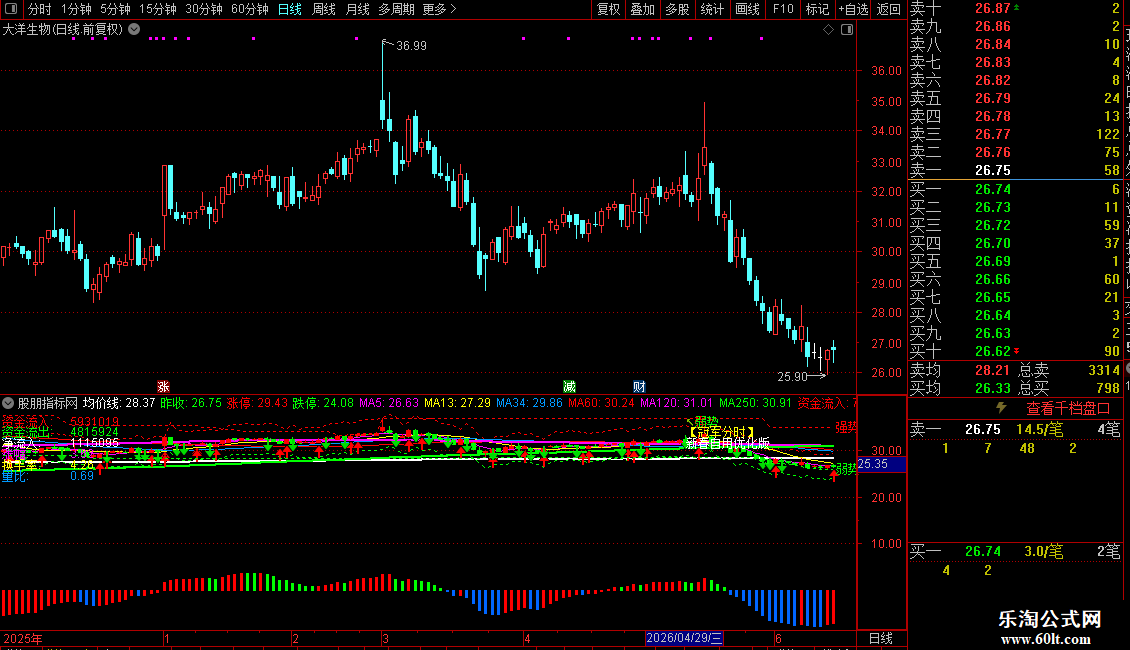Click the 跌停: 24.08 limit-down value
Screen dimensions: 1130x650
[x=323, y=403]
